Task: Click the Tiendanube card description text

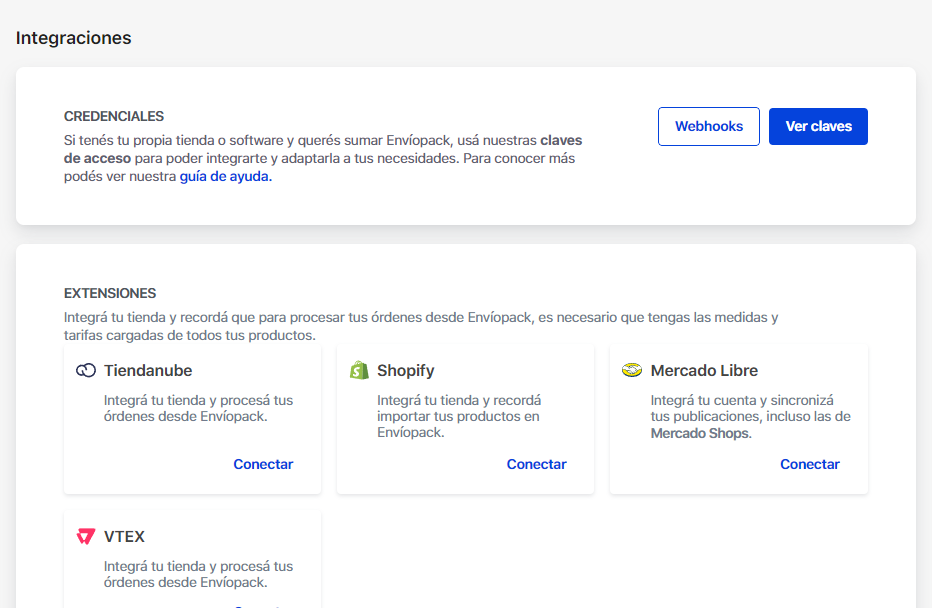Action: (199, 408)
